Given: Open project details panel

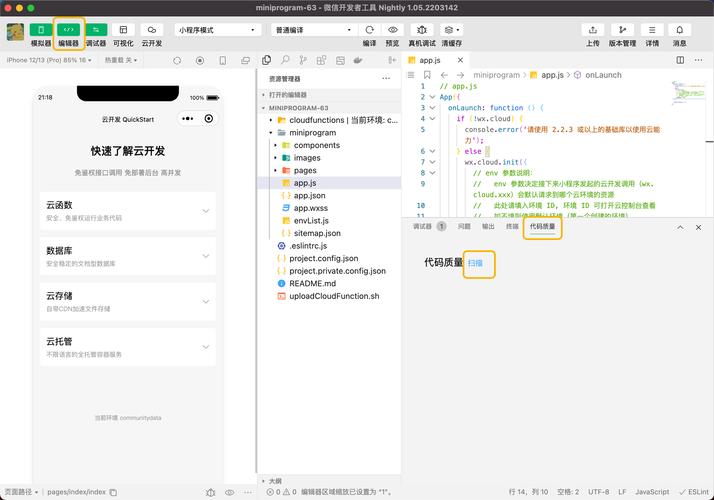Looking at the screenshot, I should click(x=652, y=30).
